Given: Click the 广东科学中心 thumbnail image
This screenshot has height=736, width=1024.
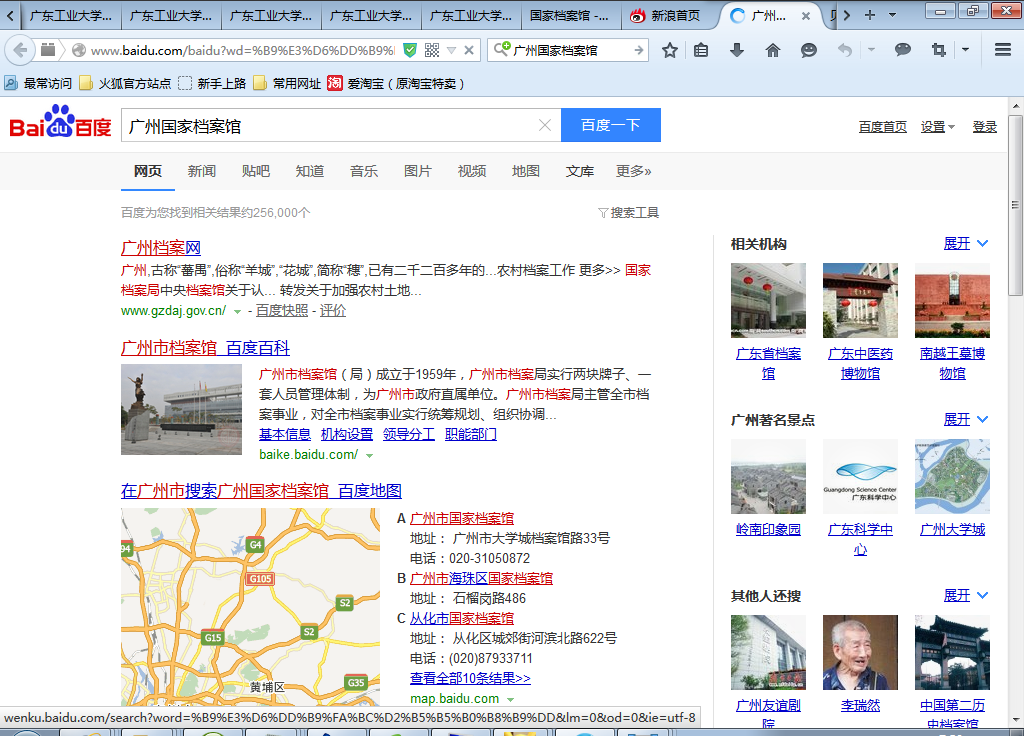Looking at the screenshot, I should coord(860,476).
